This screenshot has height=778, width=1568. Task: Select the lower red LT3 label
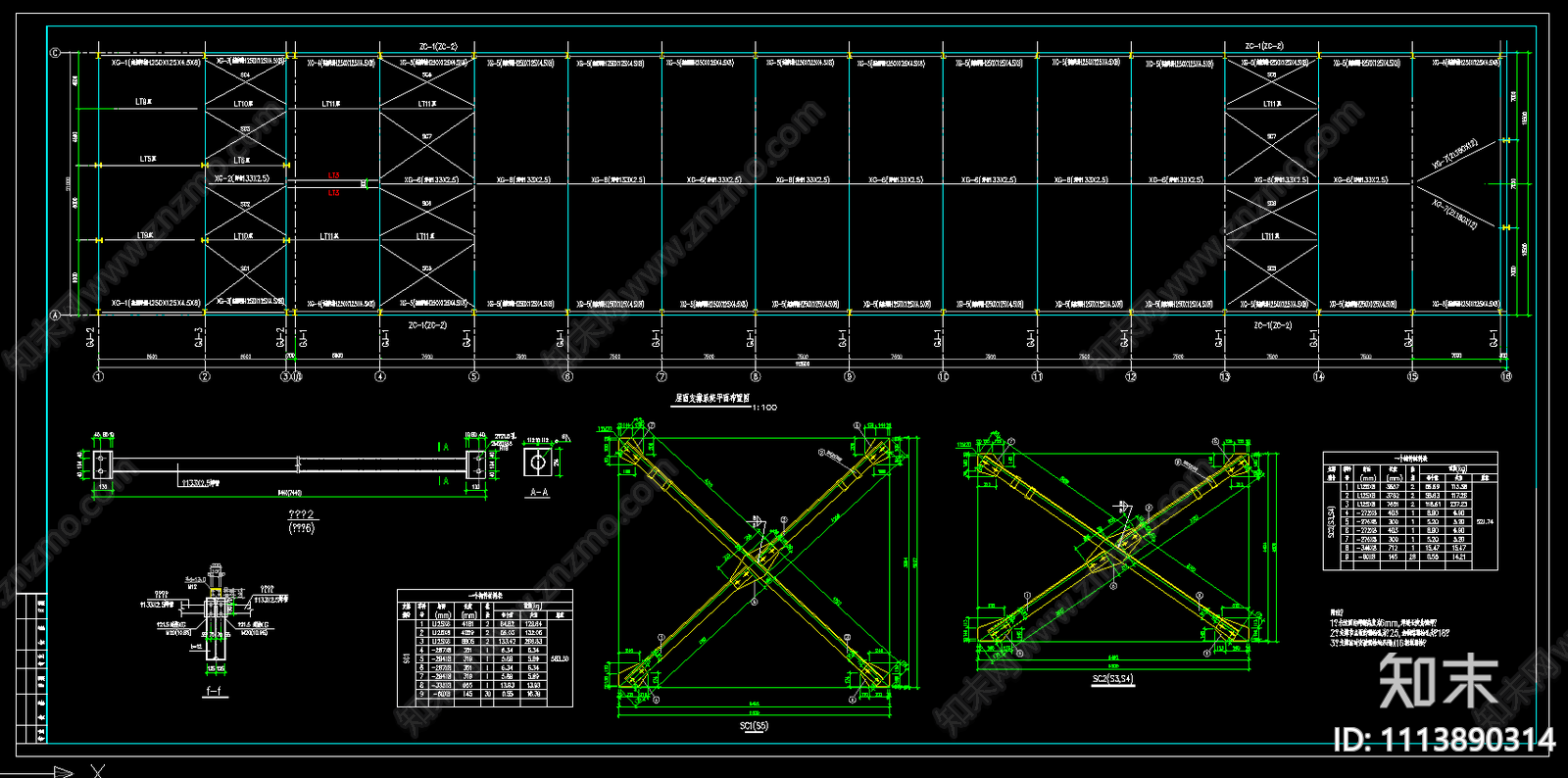[x=333, y=193]
